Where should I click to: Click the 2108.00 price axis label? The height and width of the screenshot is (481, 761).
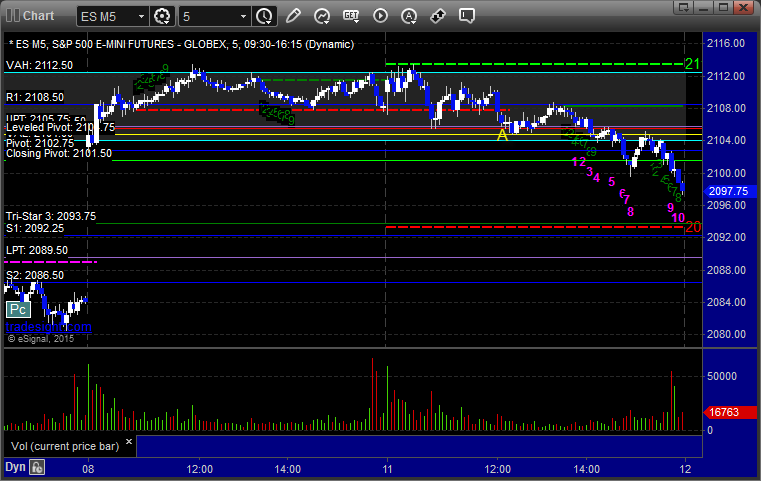[726, 108]
